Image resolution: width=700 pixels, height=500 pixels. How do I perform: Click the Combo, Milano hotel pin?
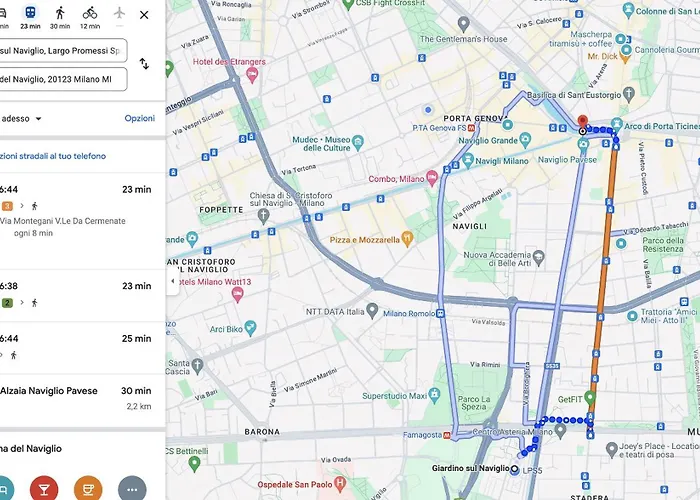(x=432, y=178)
